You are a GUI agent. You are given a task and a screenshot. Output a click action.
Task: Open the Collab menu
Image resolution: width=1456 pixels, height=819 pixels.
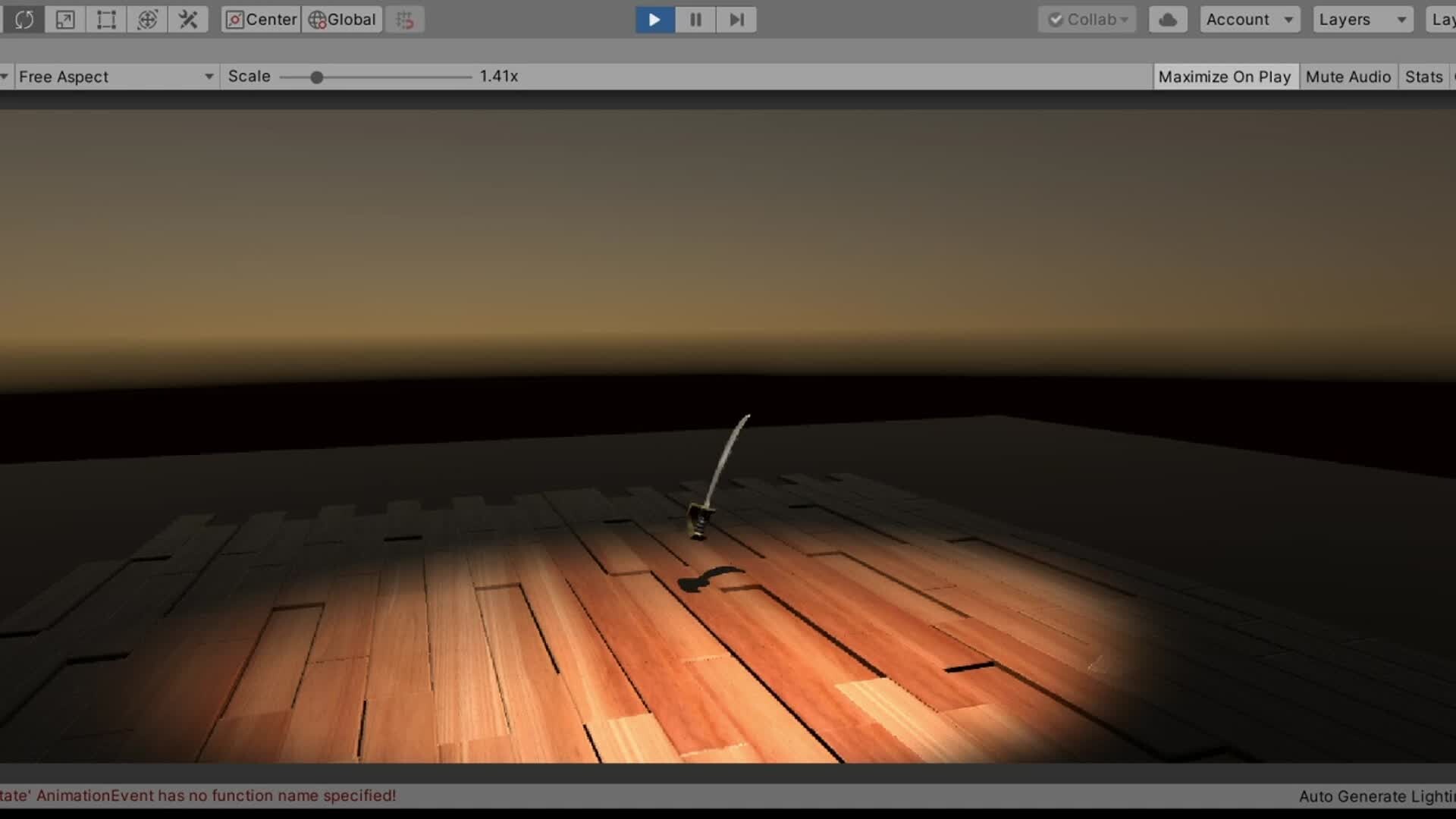point(1087,20)
